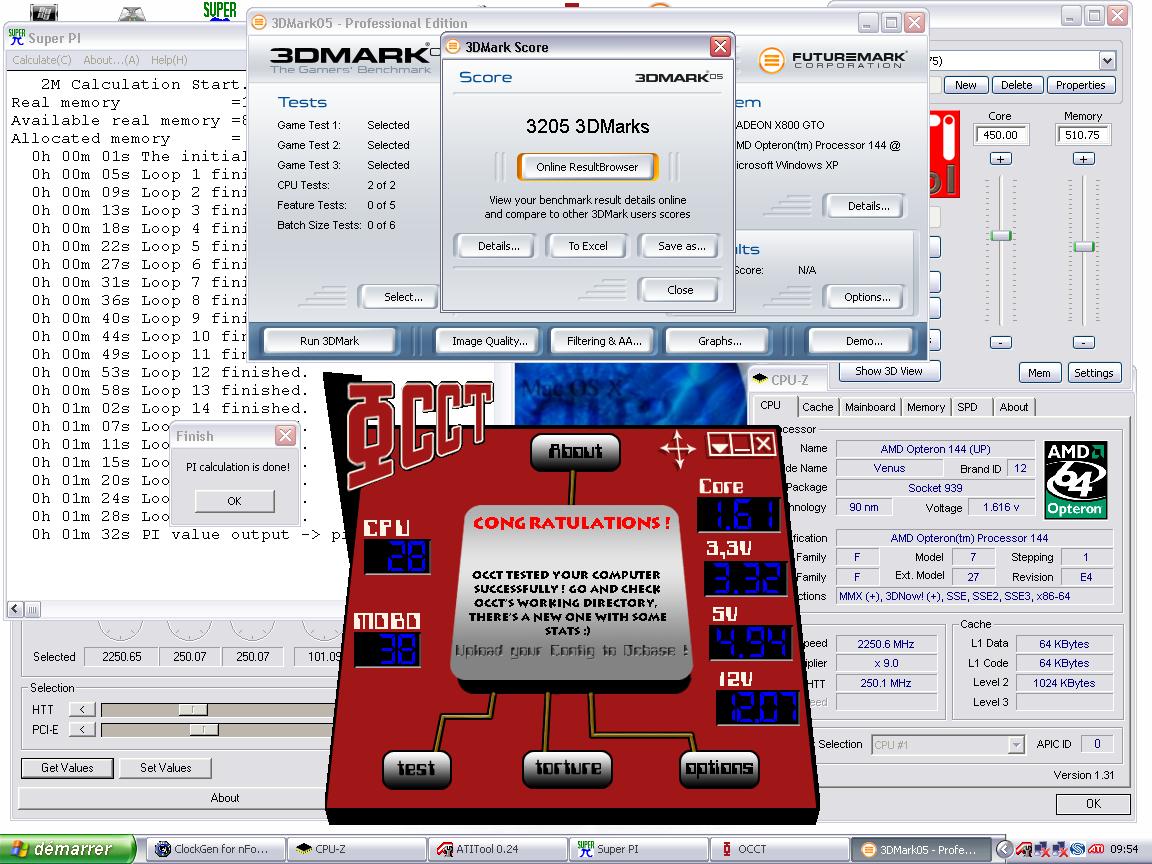Image resolution: width=1152 pixels, height=864 pixels.
Task: Open Mem settings in ATITool
Action: pyautogui.click(x=1039, y=372)
